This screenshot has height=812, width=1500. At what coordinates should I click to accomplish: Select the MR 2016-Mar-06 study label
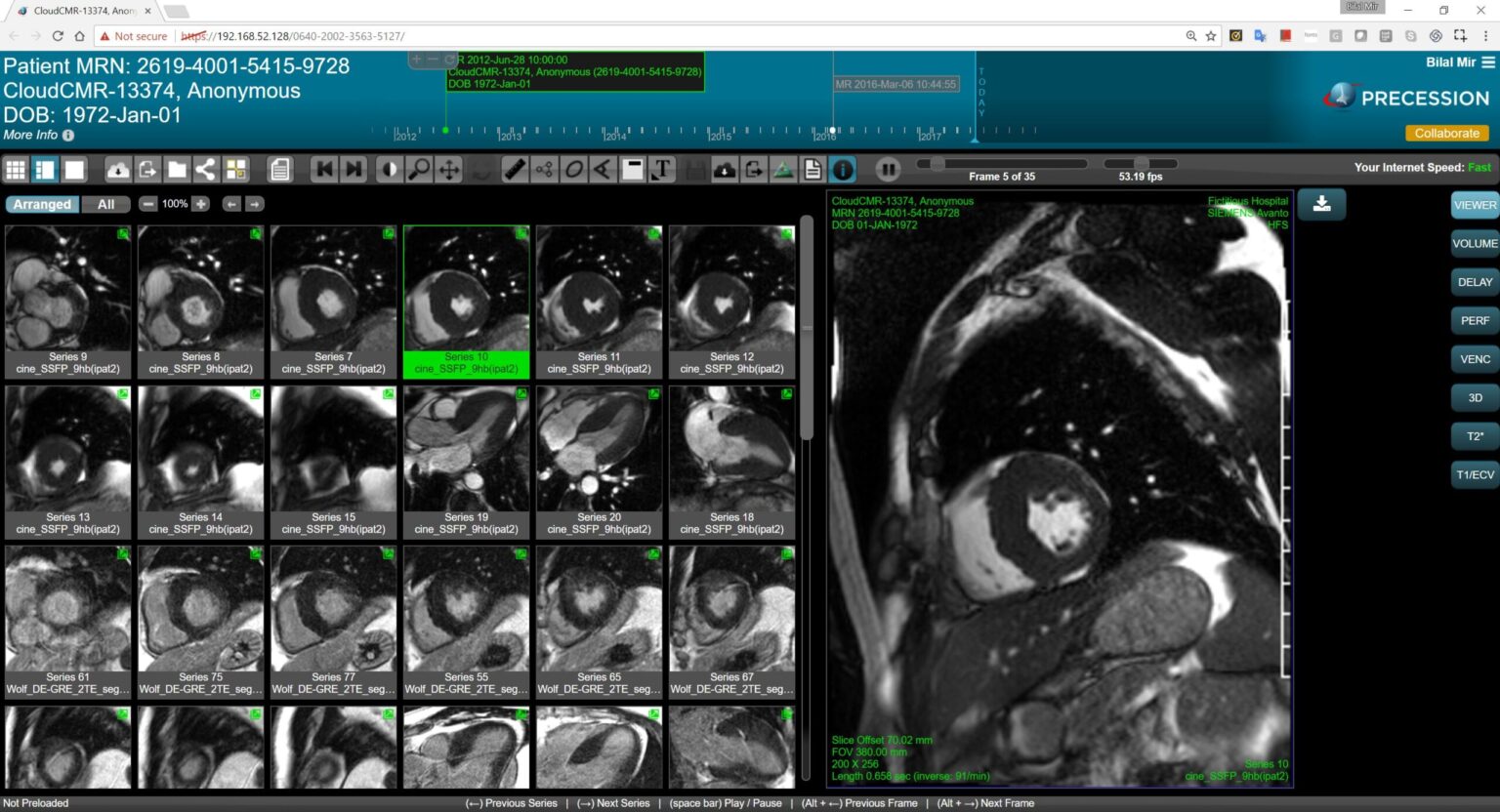tap(896, 84)
